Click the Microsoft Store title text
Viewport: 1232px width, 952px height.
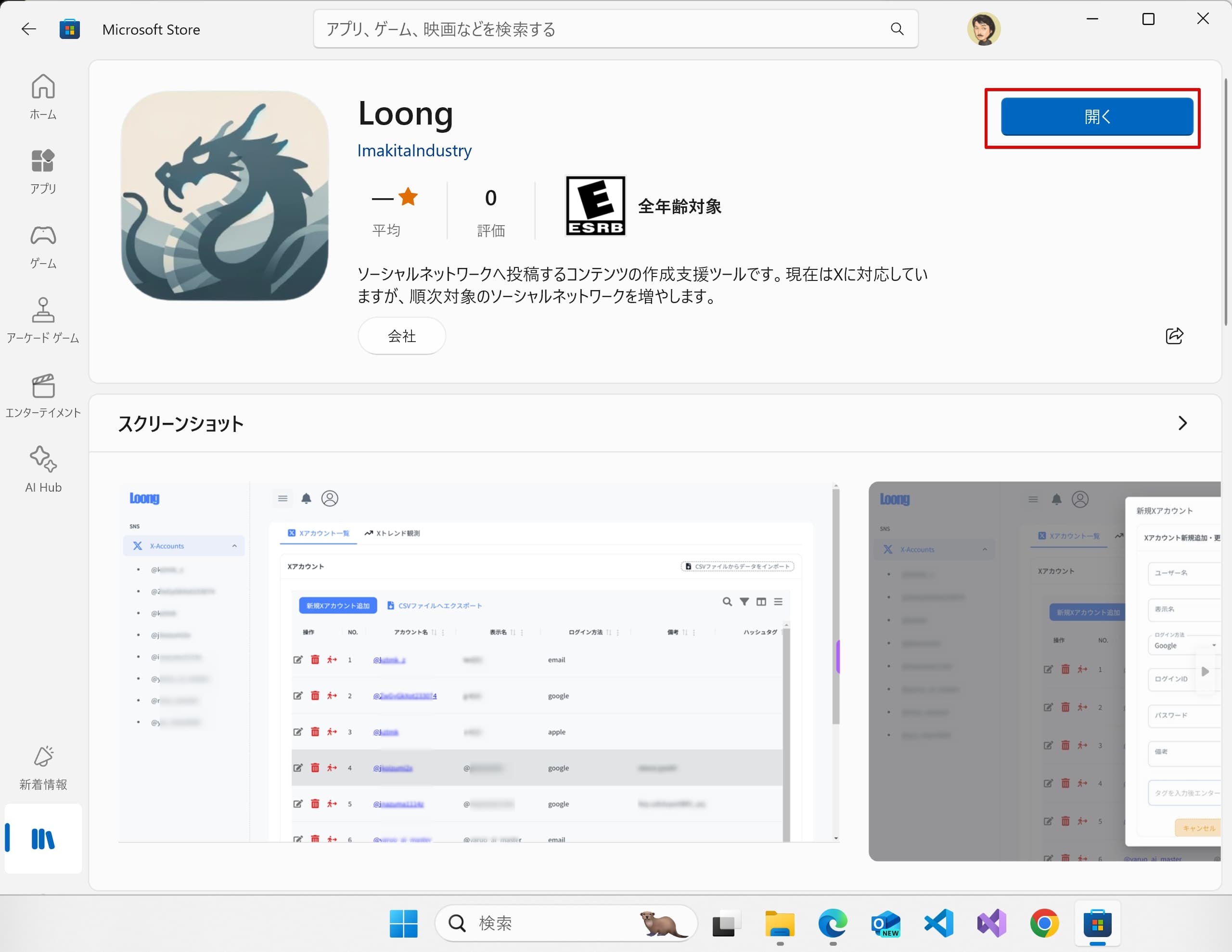pos(151,29)
